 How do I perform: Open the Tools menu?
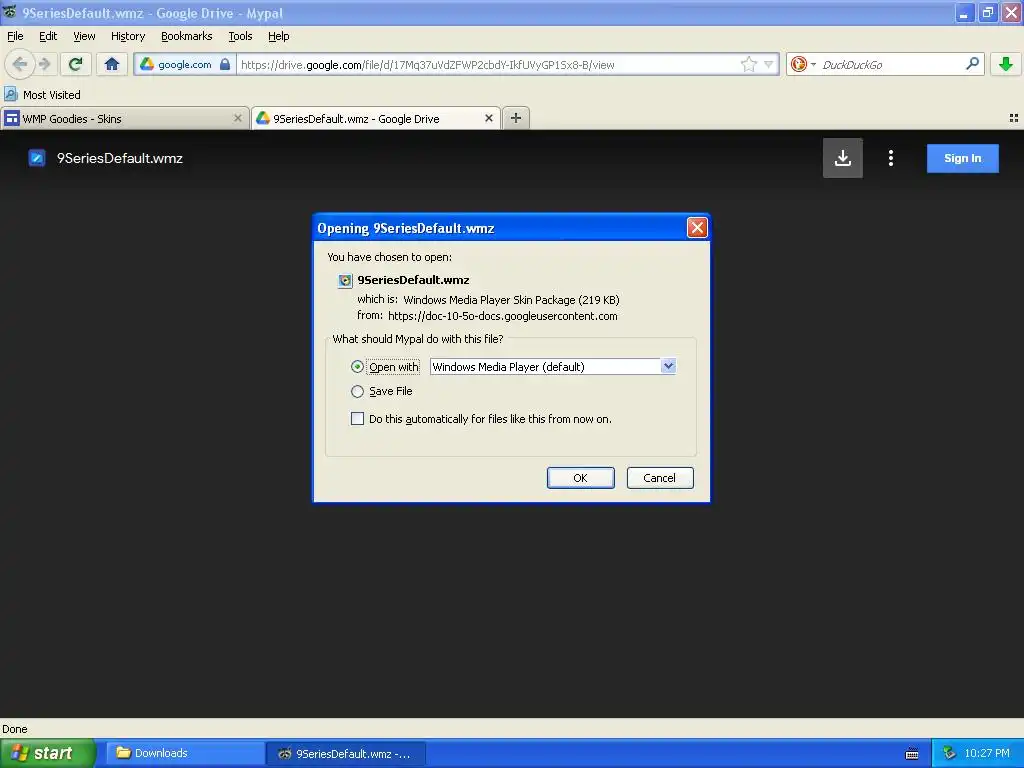click(240, 36)
